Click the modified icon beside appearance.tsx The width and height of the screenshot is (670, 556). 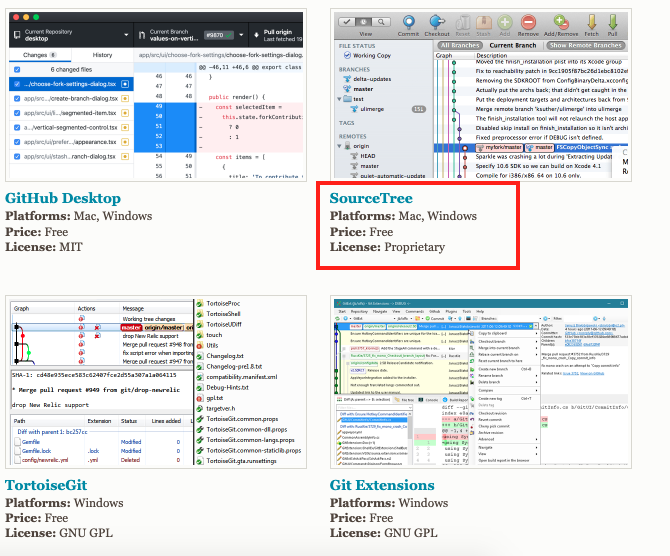coord(125,142)
